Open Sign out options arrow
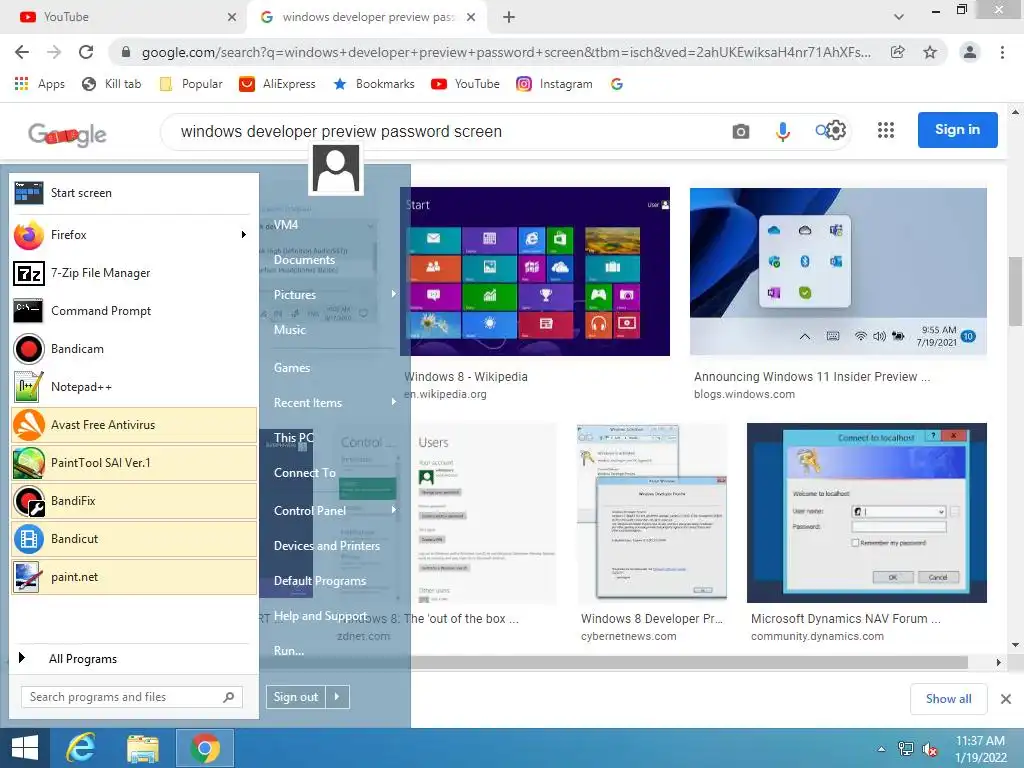This screenshot has height=768, width=1024. (337, 697)
